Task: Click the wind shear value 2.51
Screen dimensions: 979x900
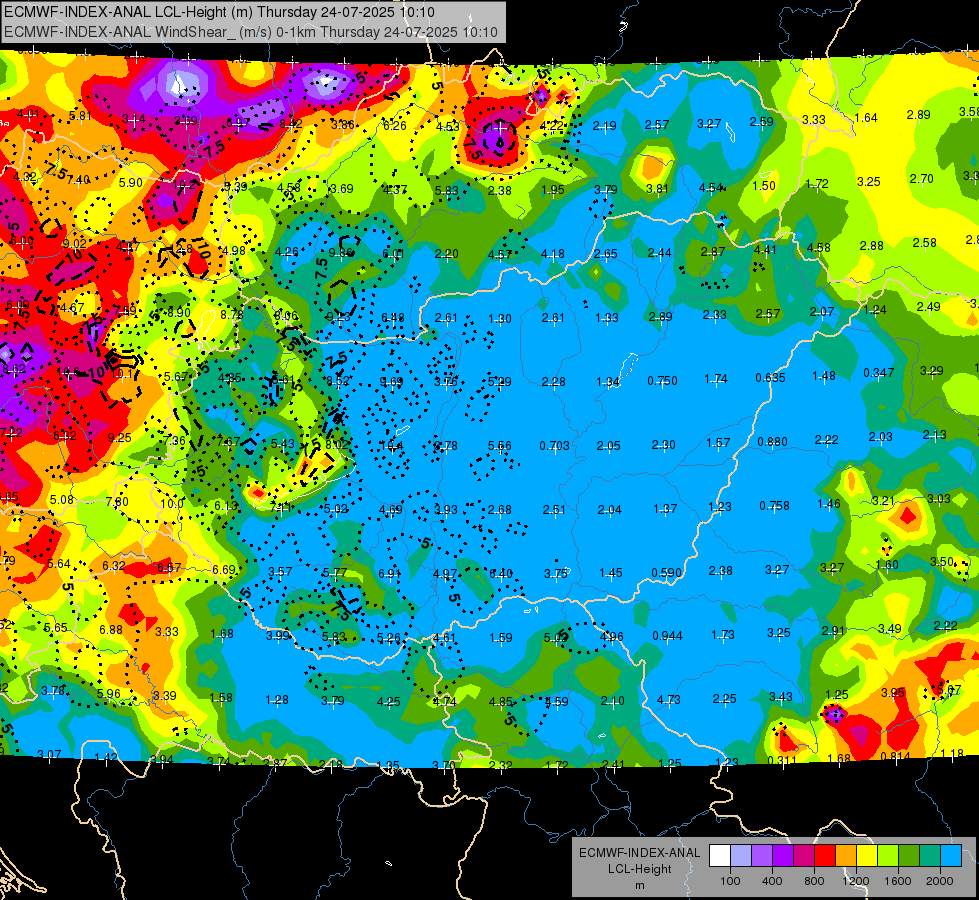Action: point(554,510)
